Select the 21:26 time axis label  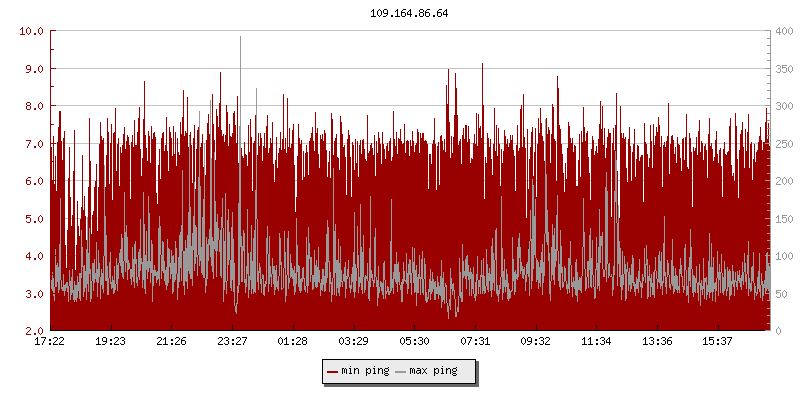point(172,341)
